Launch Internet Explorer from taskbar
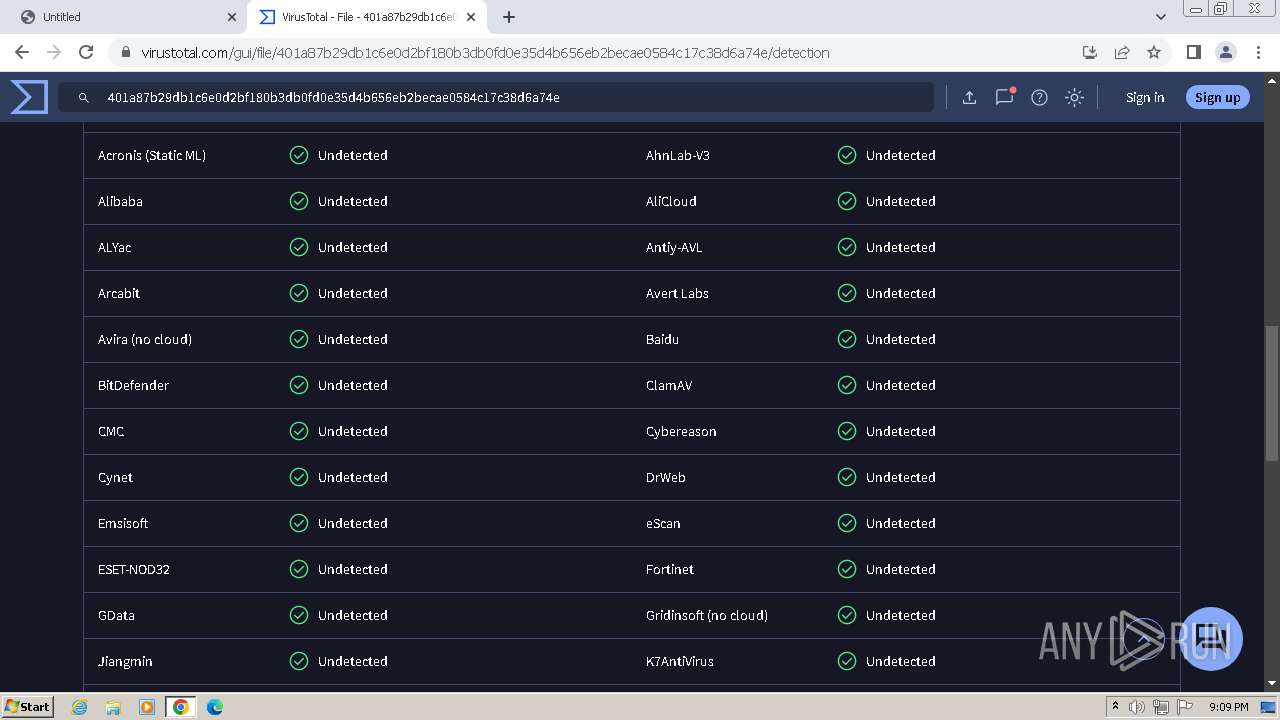This screenshot has width=1280, height=720. point(79,707)
